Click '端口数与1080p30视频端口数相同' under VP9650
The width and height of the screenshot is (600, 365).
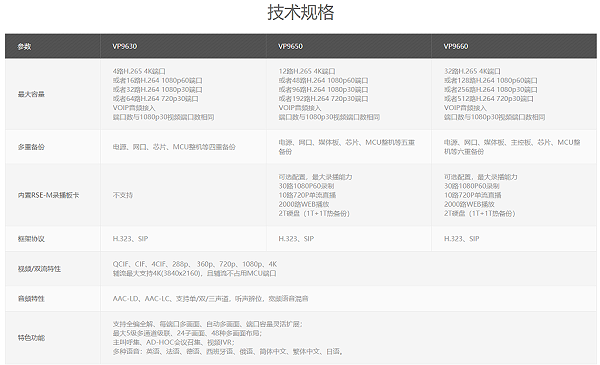329,117
